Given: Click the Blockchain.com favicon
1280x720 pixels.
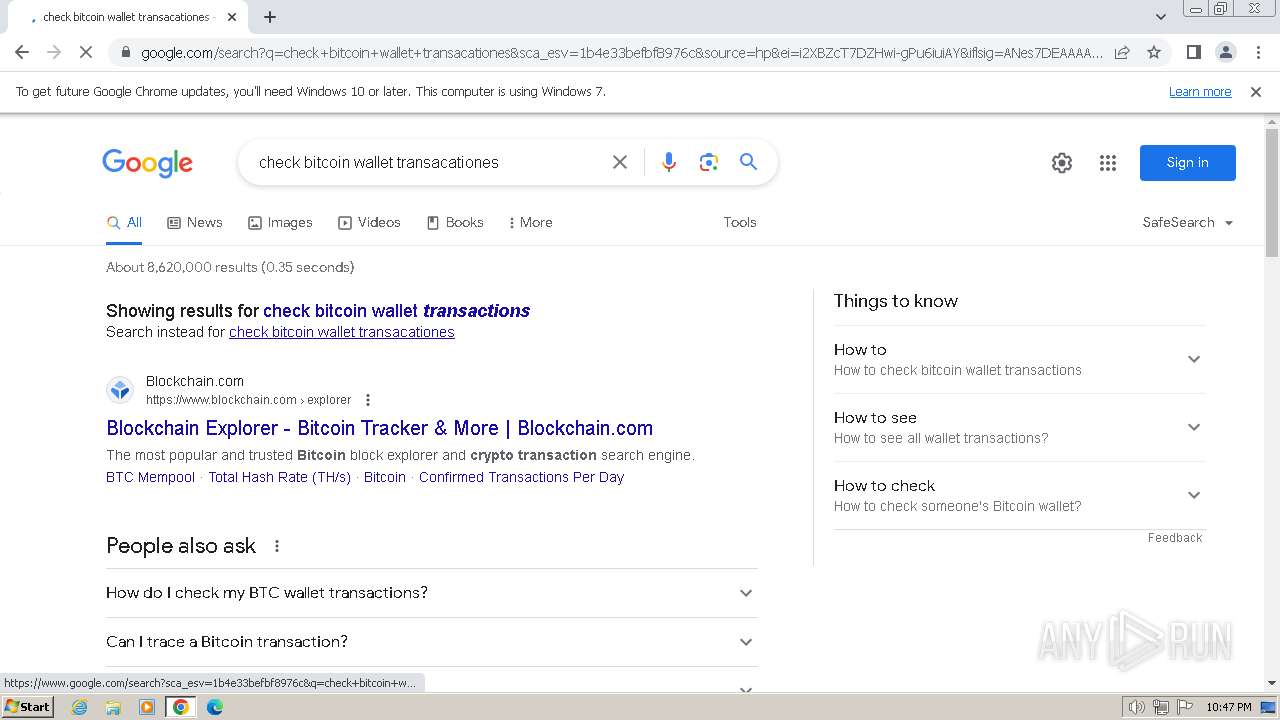Looking at the screenshot, I should click(120, 390).
